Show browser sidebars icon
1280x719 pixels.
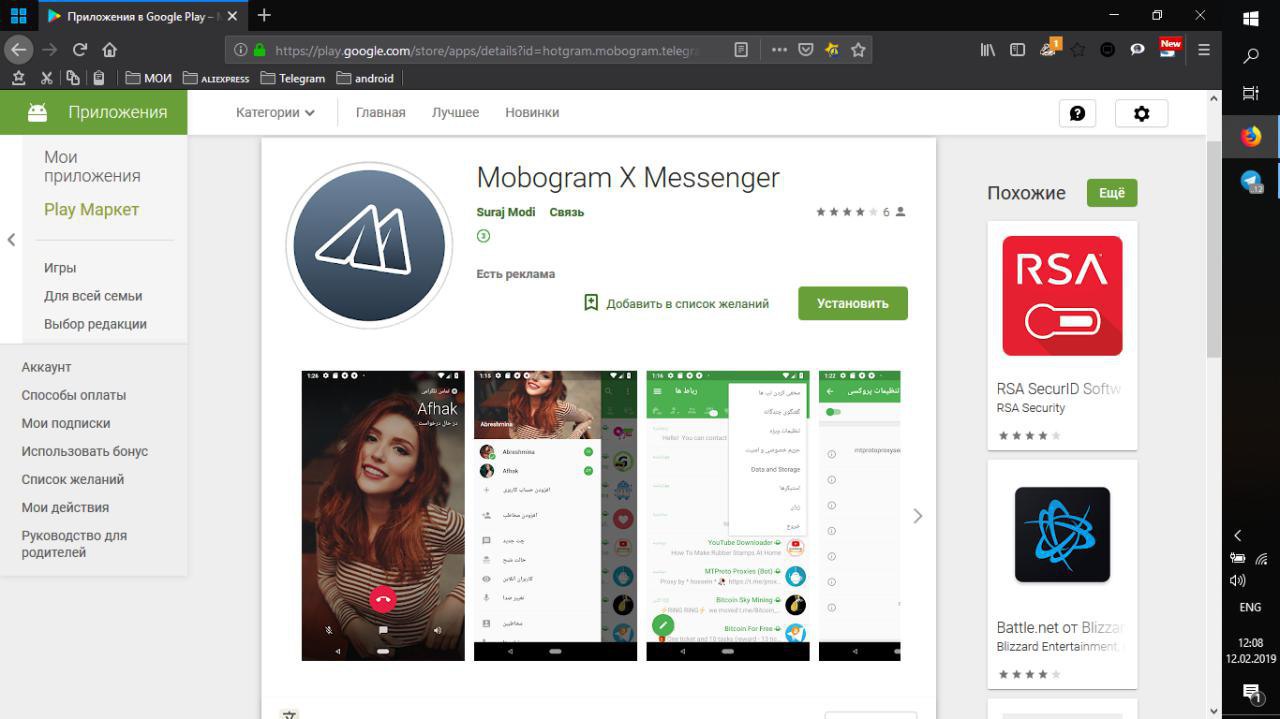(1017, 50)
